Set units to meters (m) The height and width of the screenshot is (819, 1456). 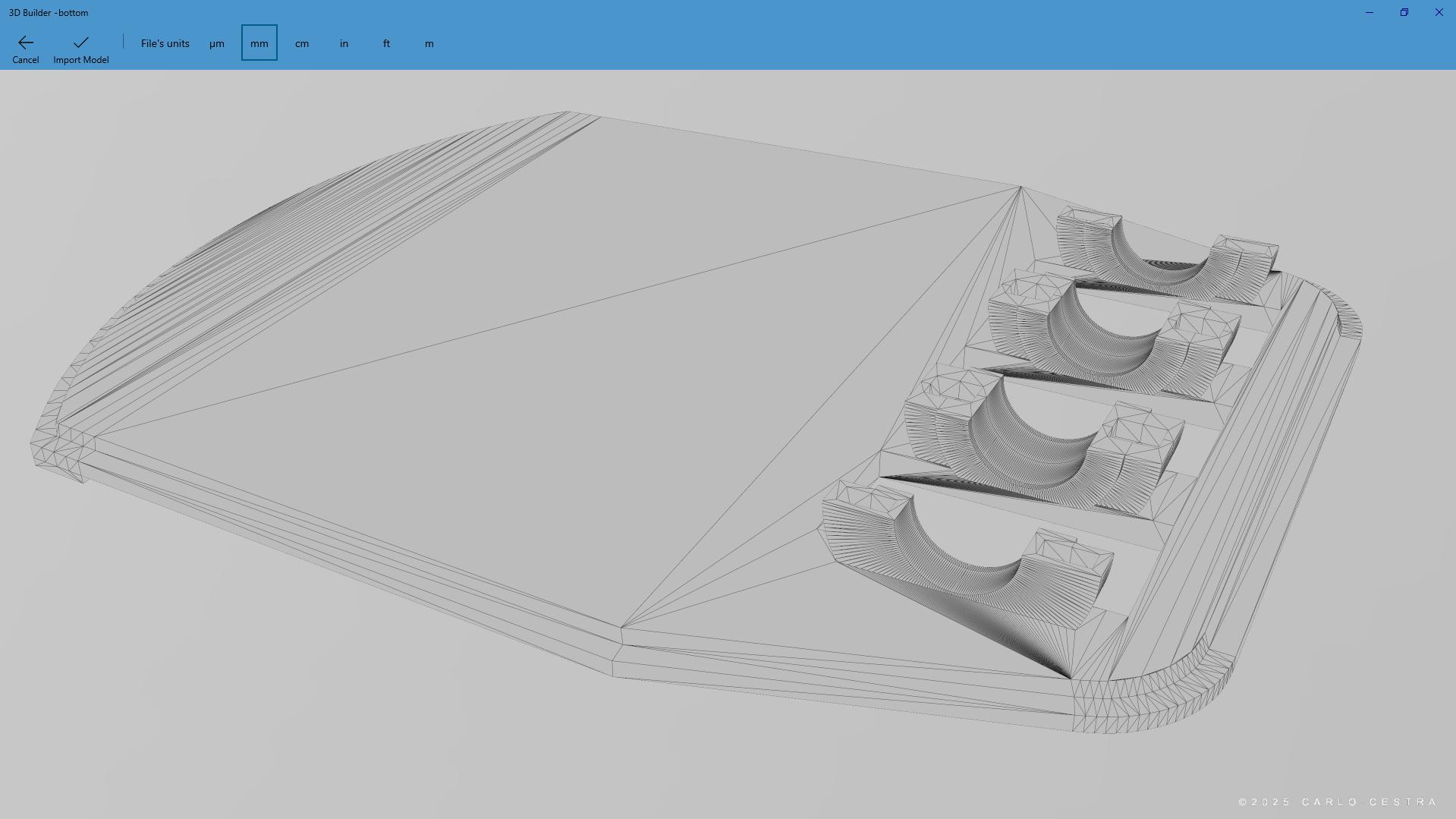coord(429,43)
